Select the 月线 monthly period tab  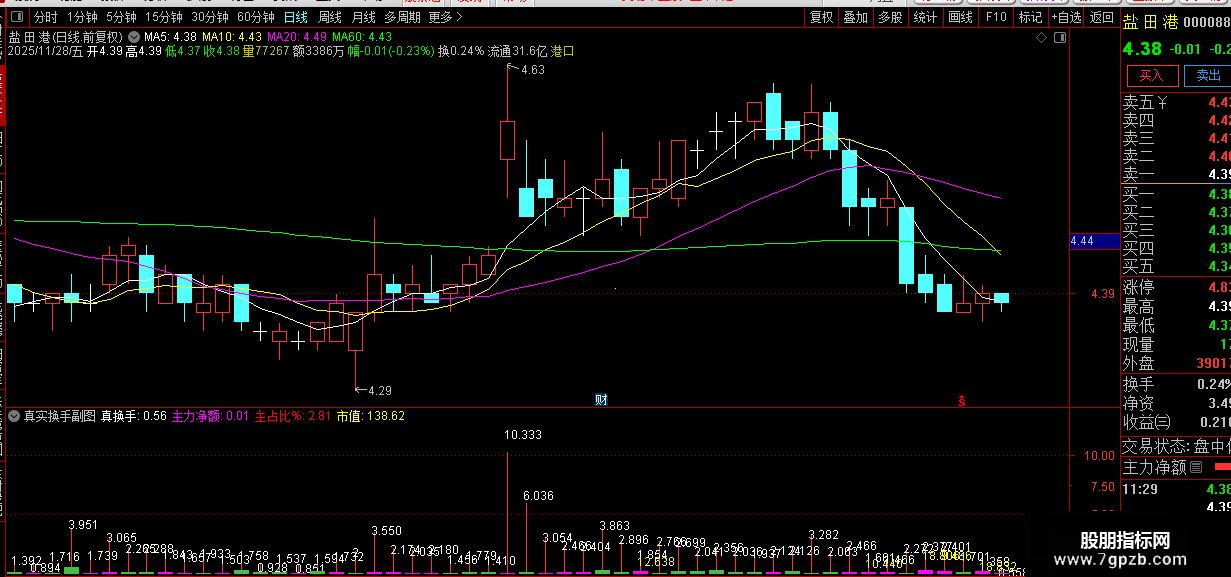click(x=363, y=17)
